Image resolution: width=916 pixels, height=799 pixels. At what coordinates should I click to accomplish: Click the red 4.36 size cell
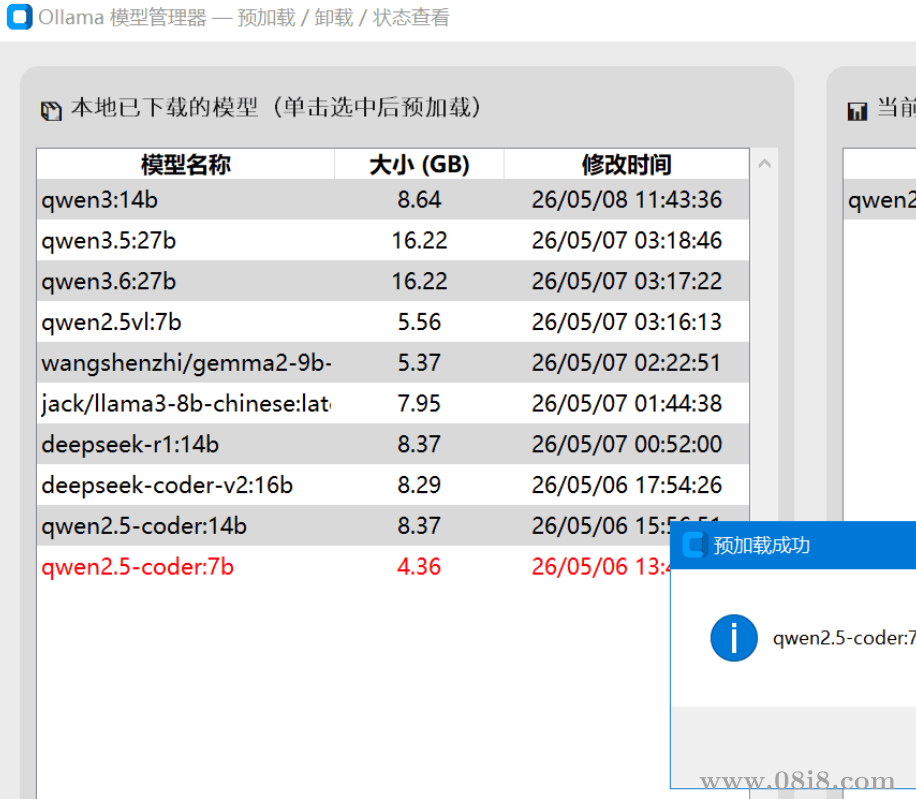pyautogui.click(x=419, y=567)
